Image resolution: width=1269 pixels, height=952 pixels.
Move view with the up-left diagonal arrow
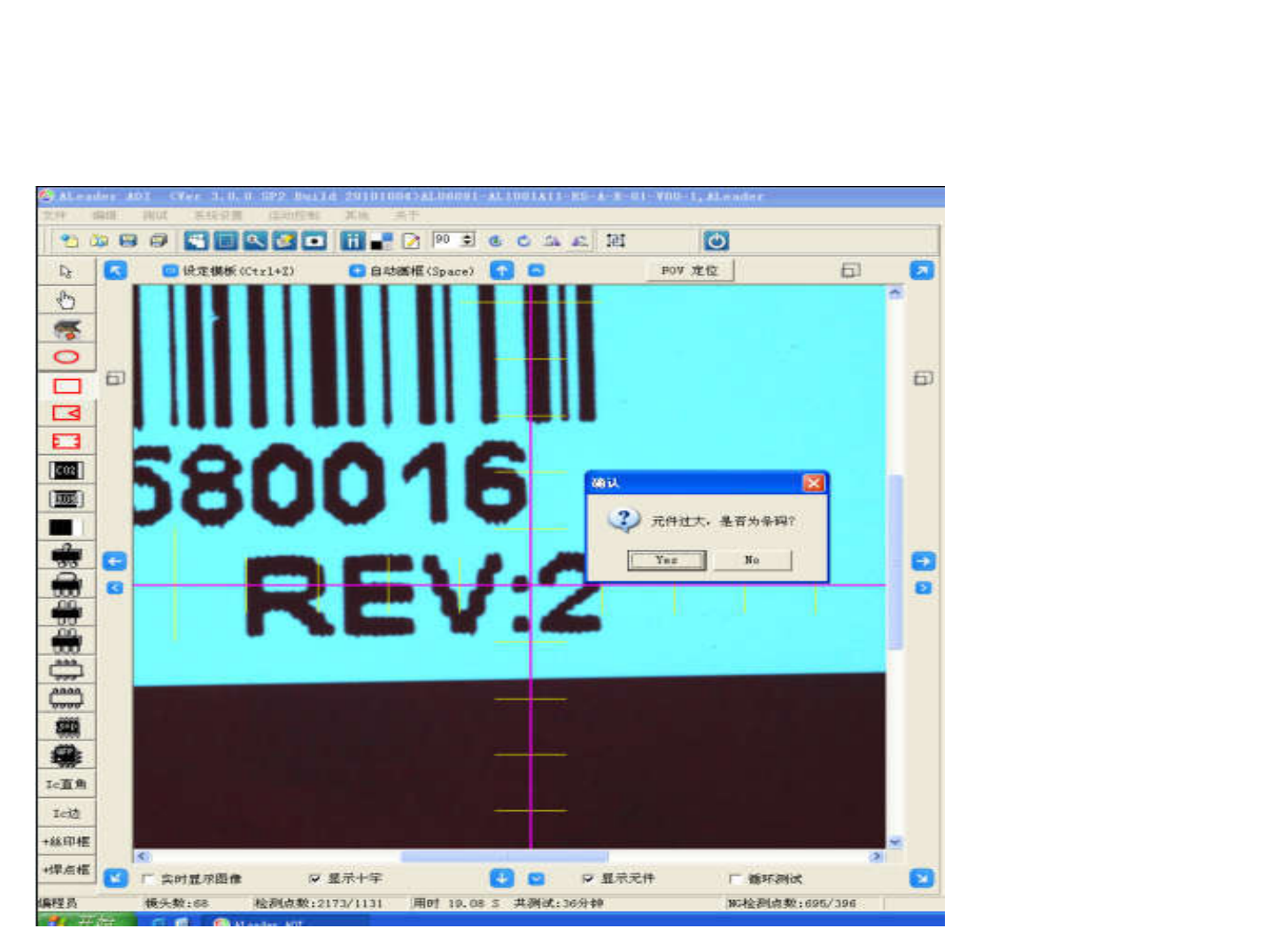click(116, 270)
